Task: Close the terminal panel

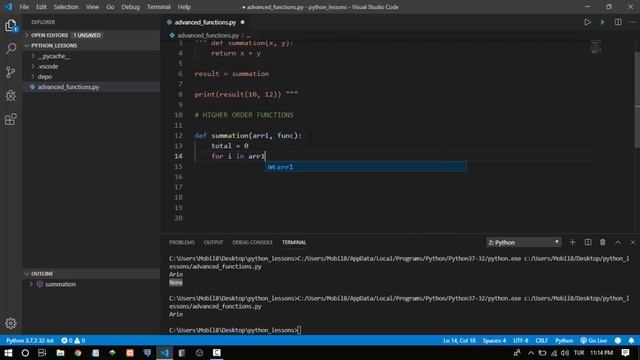Action: [x=633, y=242]
